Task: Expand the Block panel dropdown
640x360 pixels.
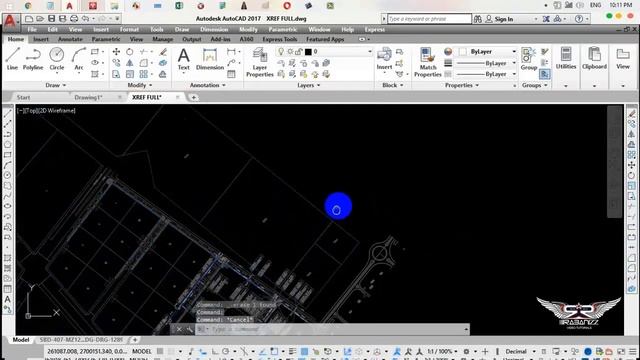Action: (393, 85)
